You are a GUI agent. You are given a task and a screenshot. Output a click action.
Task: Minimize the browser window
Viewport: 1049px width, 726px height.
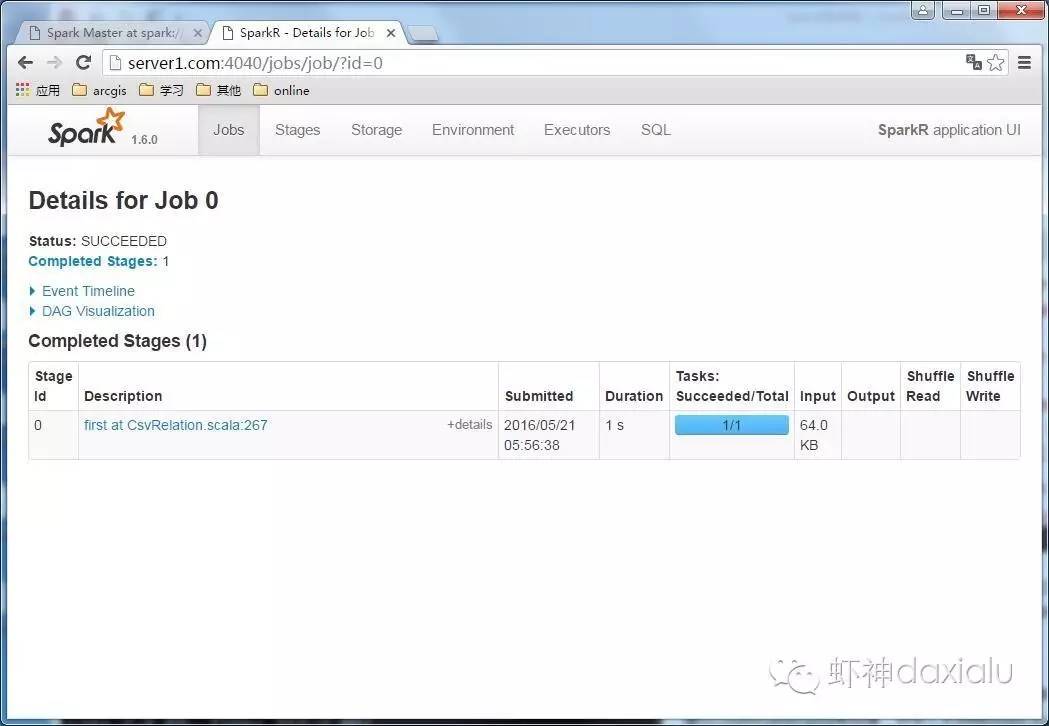click(x=957, y=10)
